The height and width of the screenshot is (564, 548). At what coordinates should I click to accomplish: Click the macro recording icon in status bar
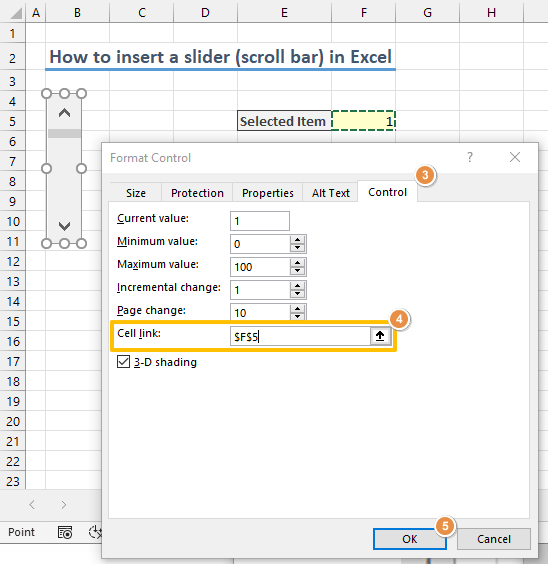tap(65, 532)
